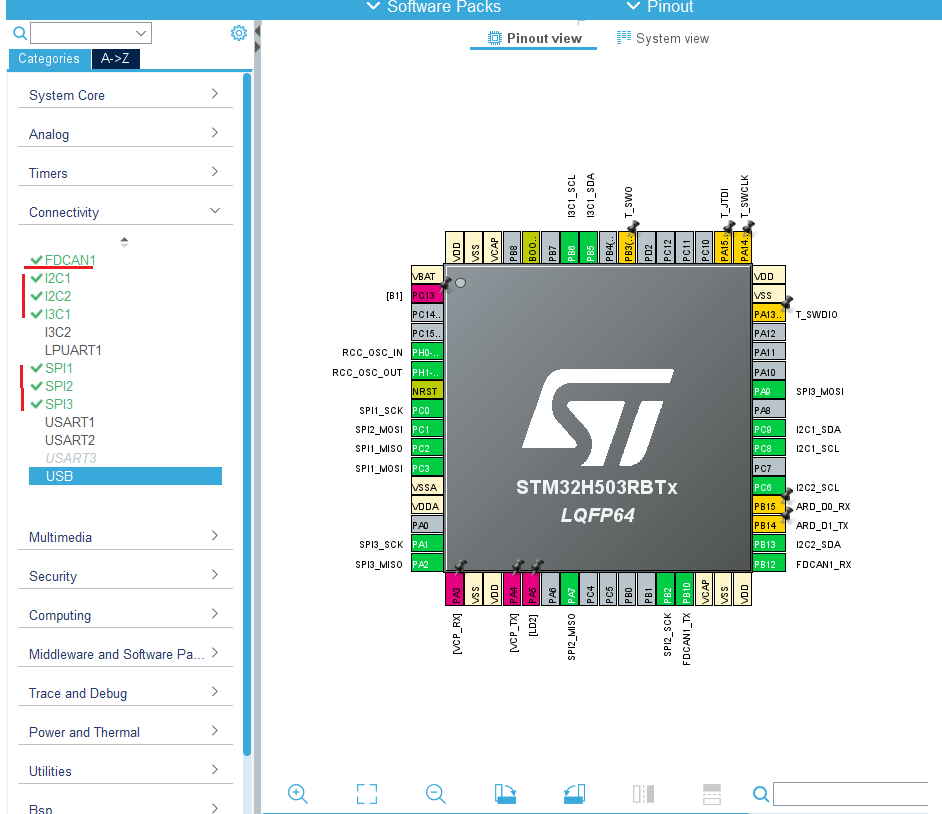Select the LPUART1 peripheral
Viewport: 942px width, 814px height.
coord(73,350)
